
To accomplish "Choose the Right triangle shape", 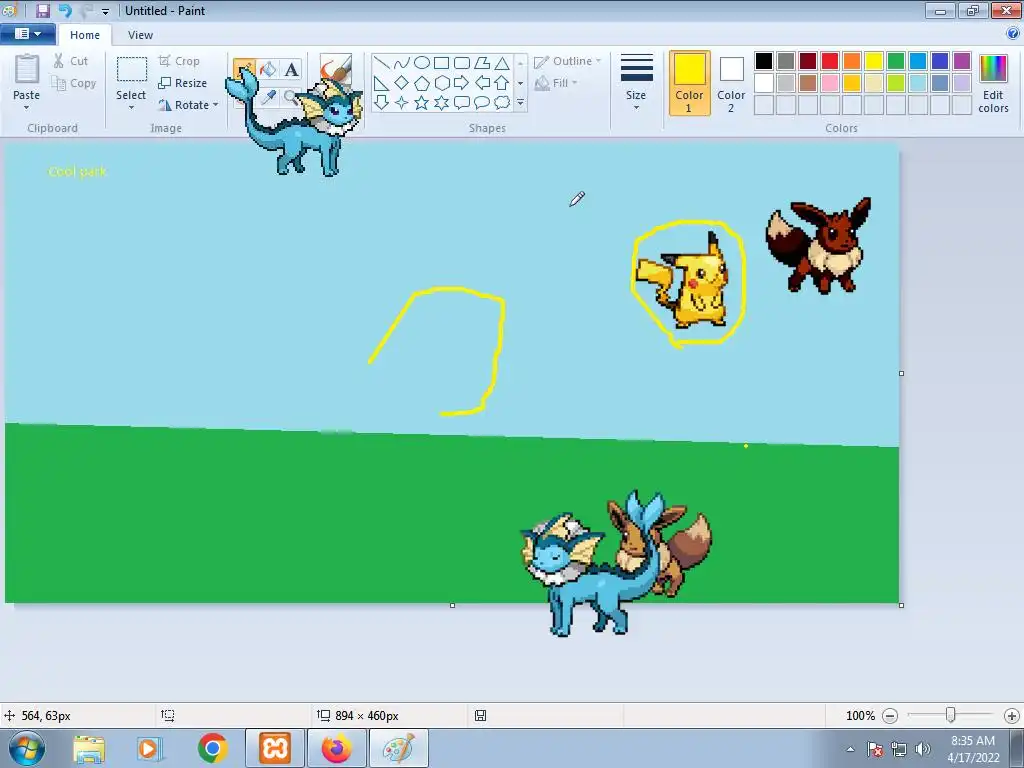I will [382, 83].
